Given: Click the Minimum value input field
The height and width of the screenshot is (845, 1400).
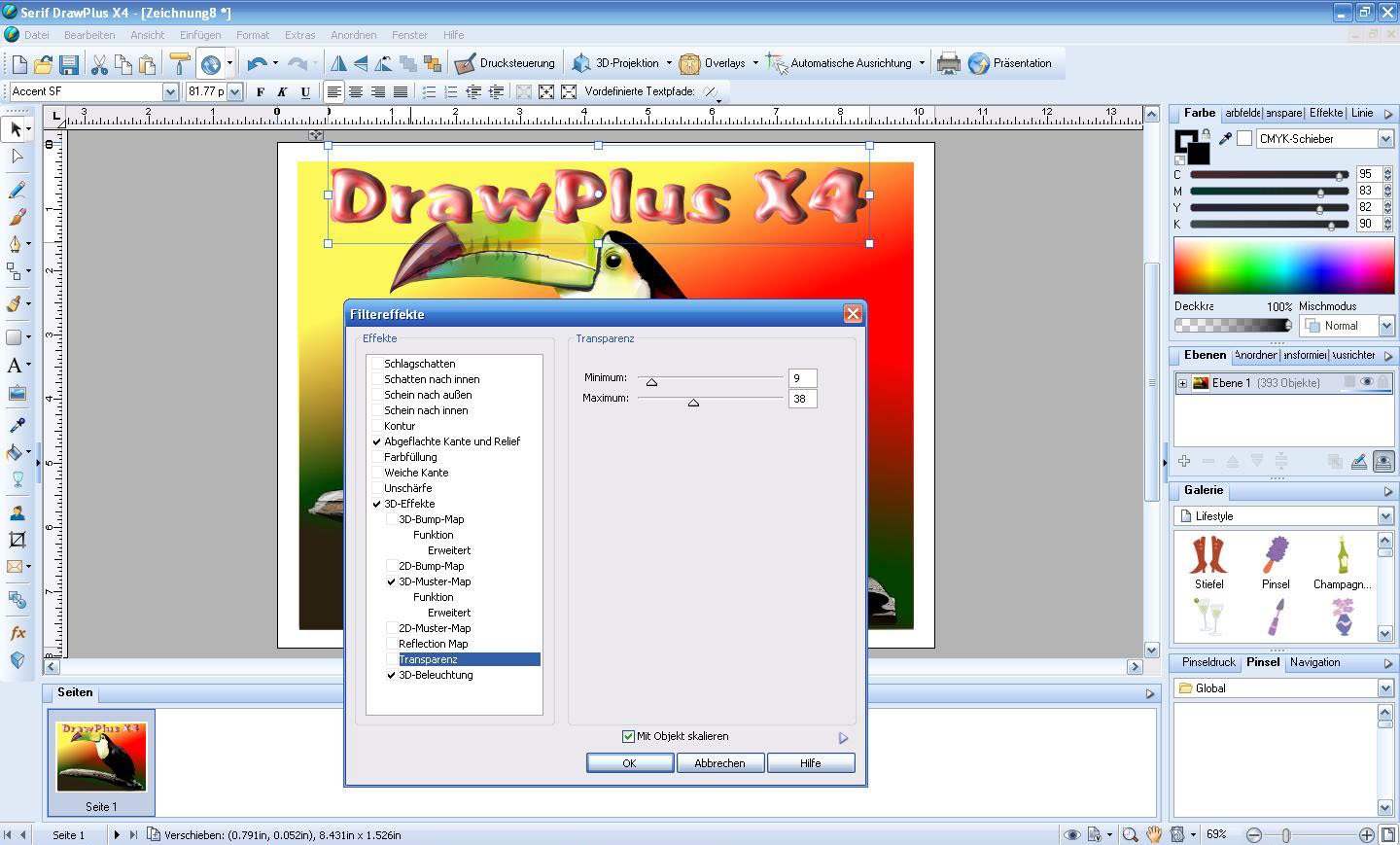Looking at the screenshot, I should tap(802, 378).
